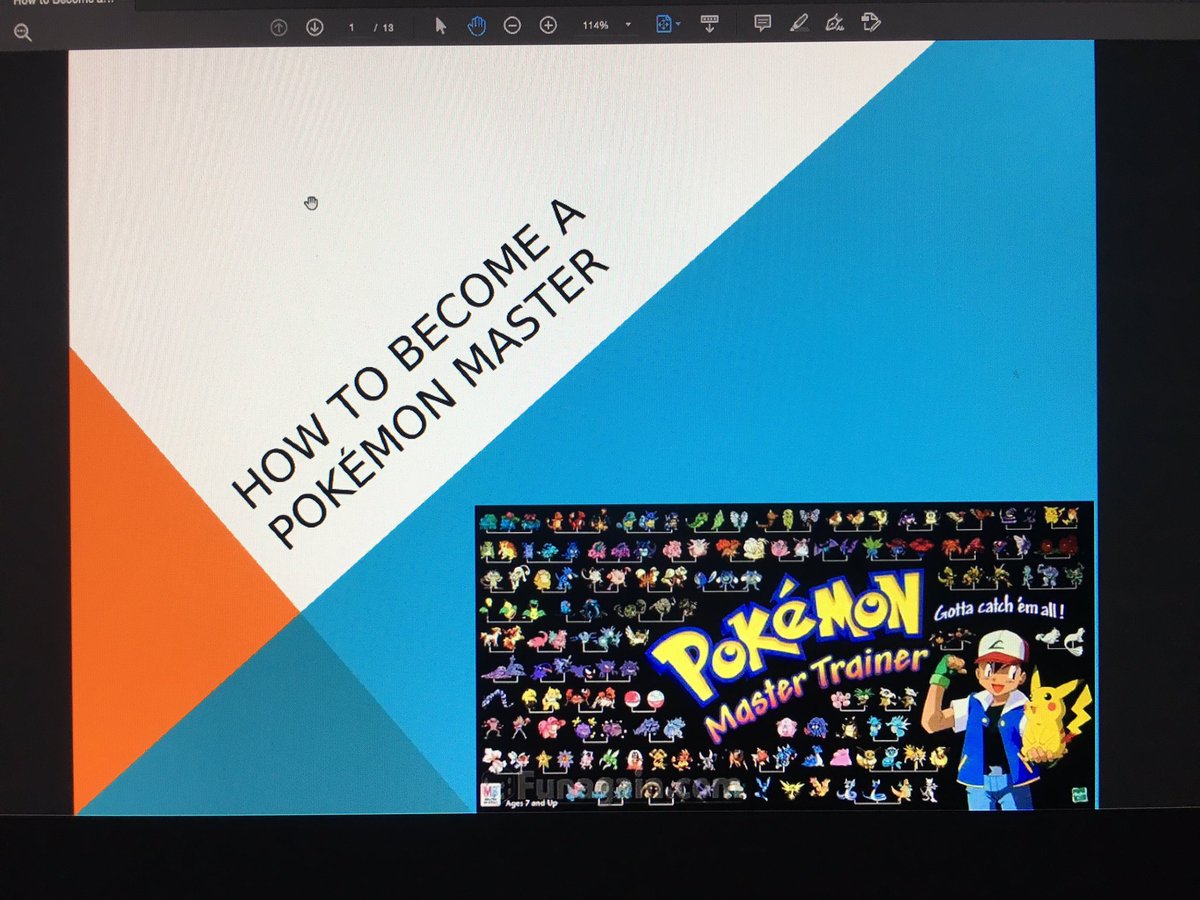Click the Pokémon Master Trainer image on slide
Image resolution: width=1200 pixels, height=900 pixels.
click(785, 656)
